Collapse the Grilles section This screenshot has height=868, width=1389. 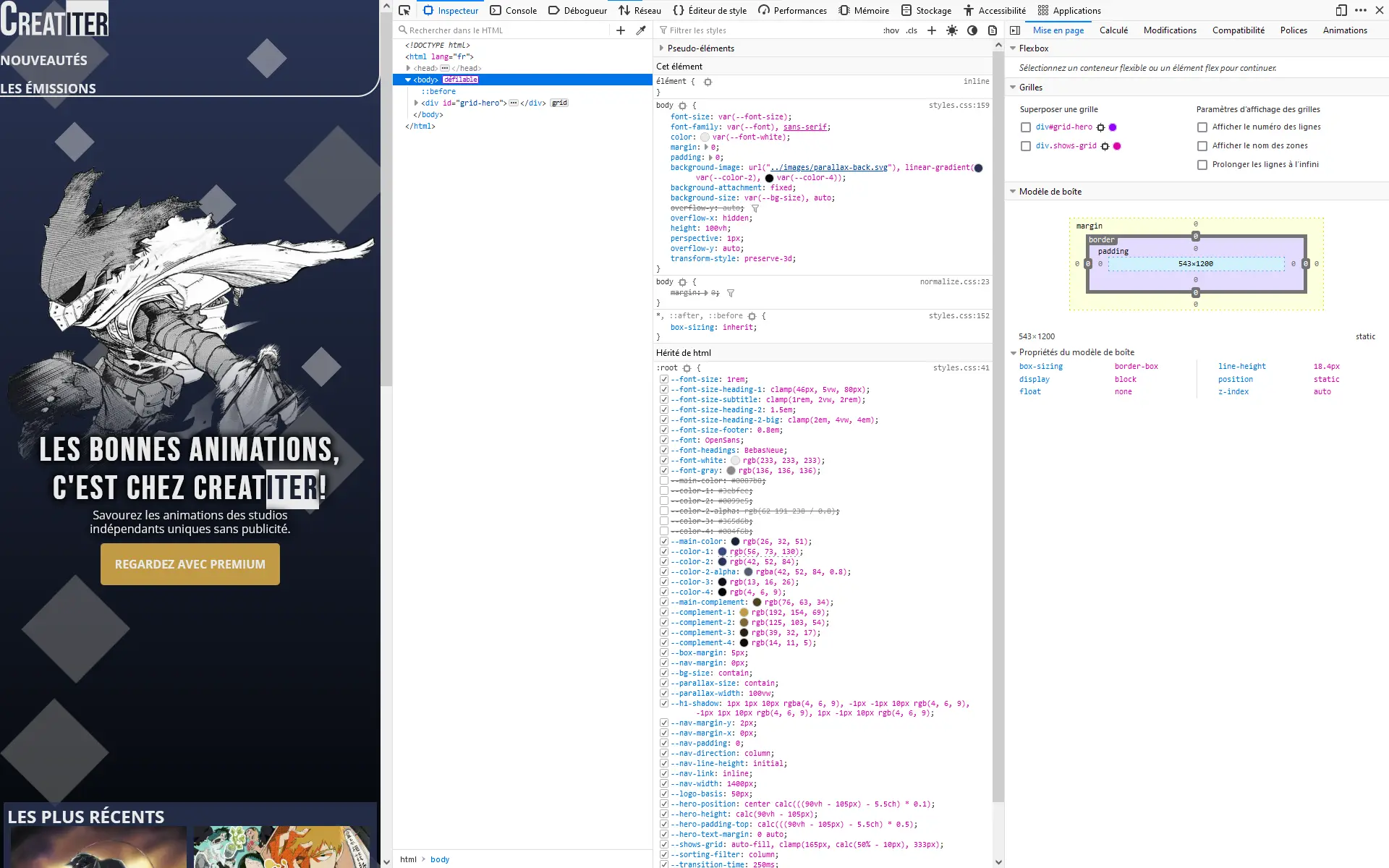pos(1013,88)
